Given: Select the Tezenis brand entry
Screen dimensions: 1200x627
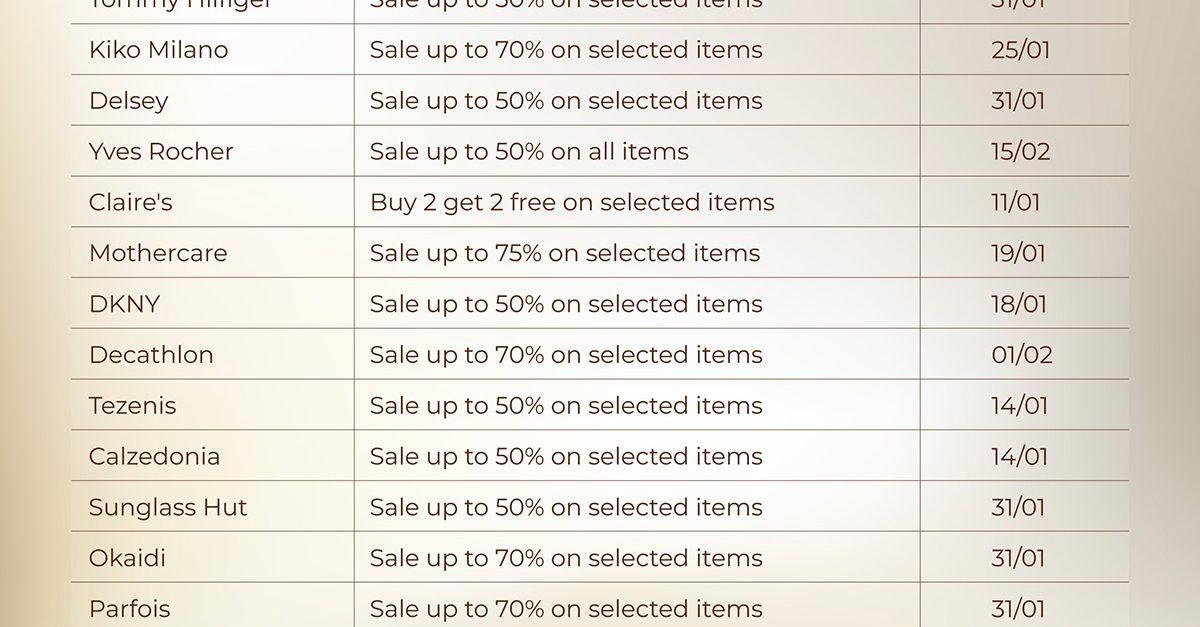Looking at the screenshot, I should (132, 406).
